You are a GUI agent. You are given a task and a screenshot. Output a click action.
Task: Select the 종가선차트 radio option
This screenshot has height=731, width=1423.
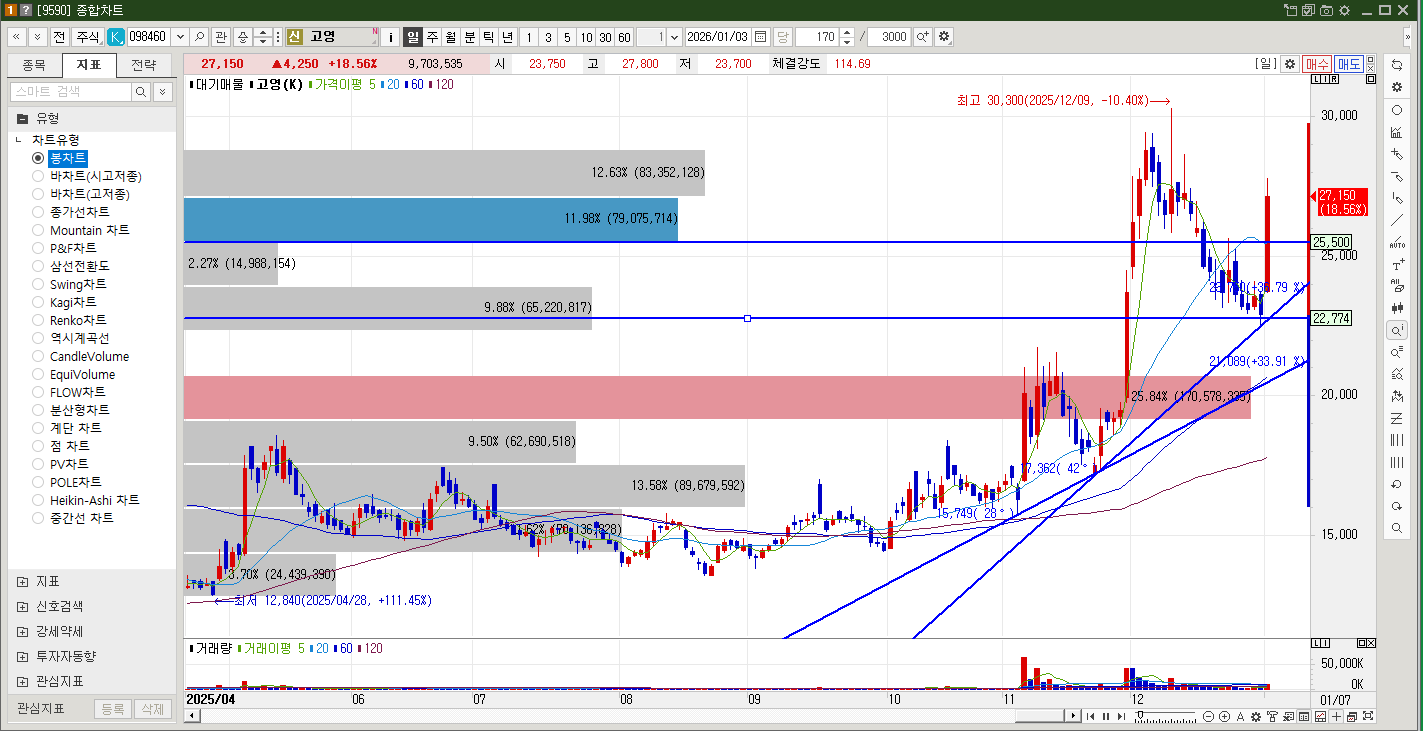point(38,212)
